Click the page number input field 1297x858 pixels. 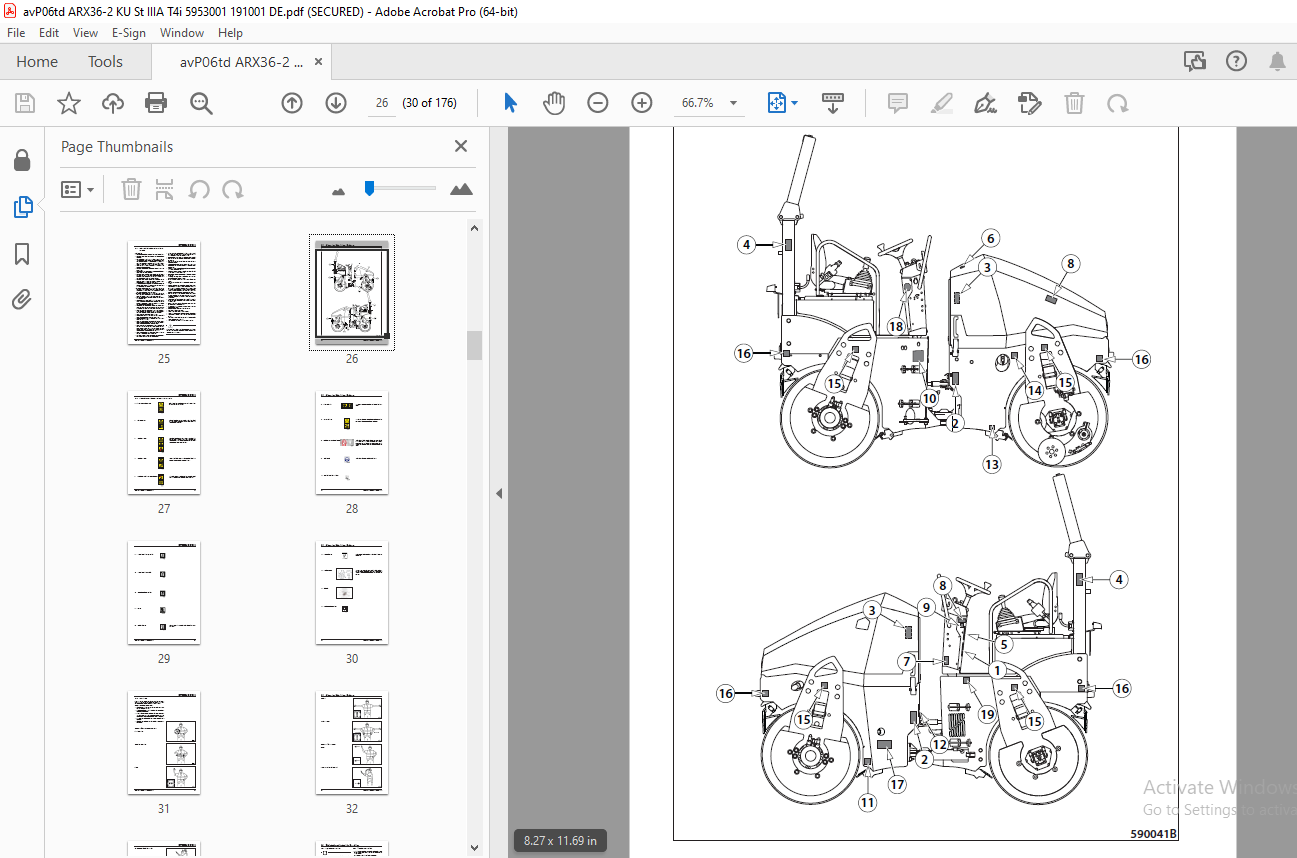coord(381,103)
